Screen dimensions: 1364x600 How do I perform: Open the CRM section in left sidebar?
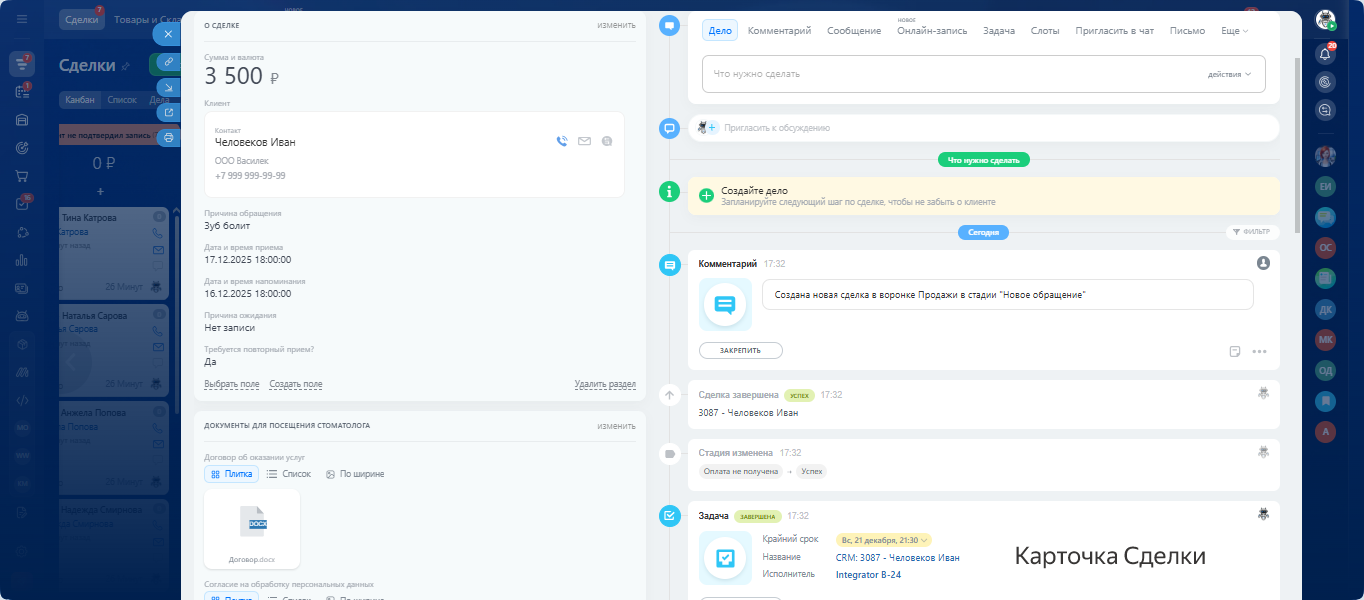coord(22,64)
